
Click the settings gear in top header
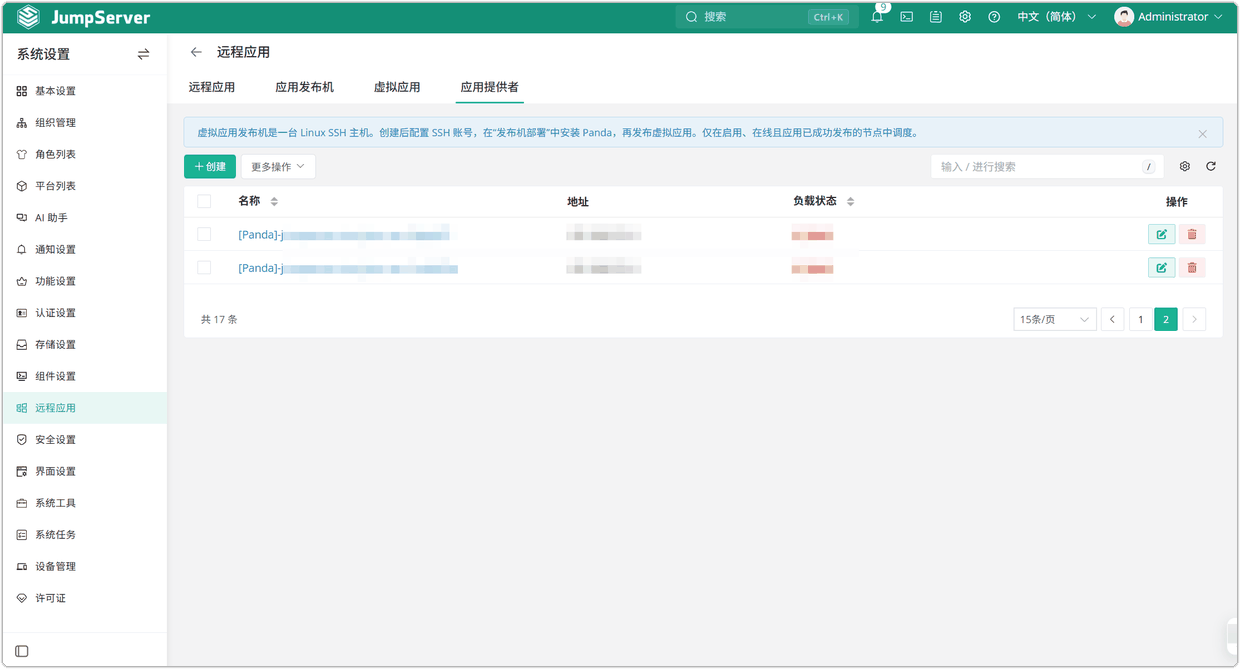(x=965, y=17)
